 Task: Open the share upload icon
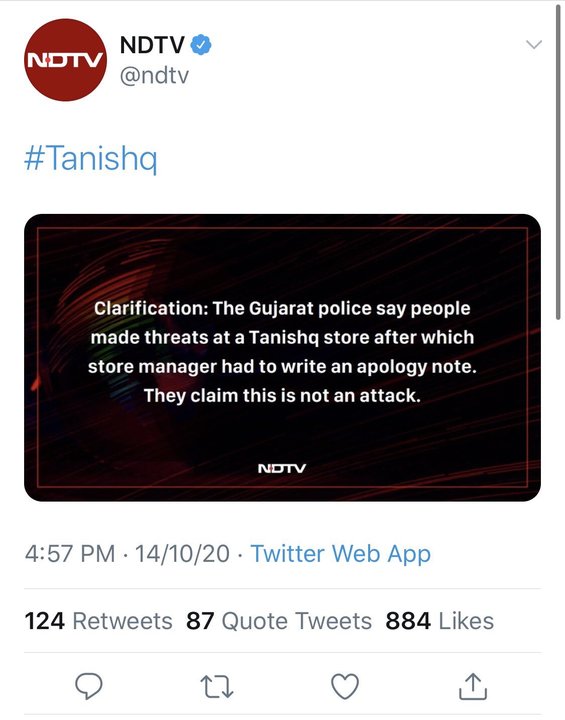click(473, 686)
